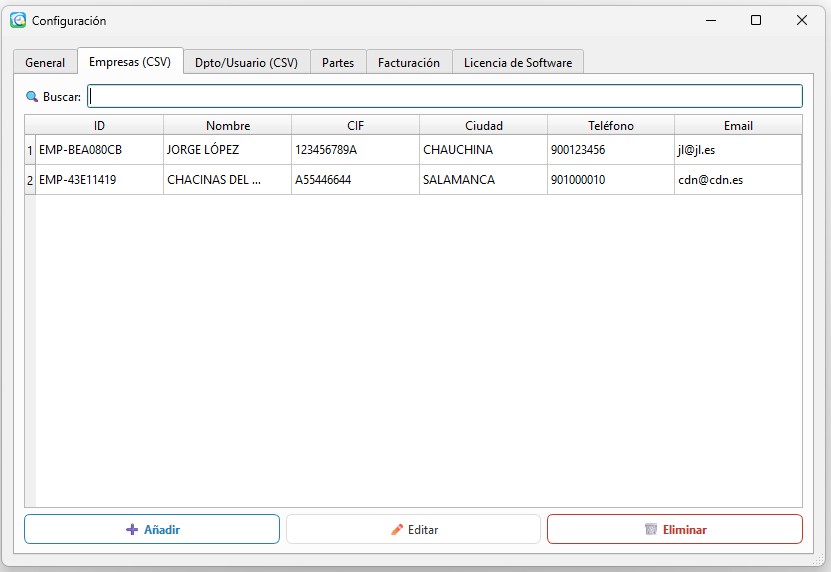Select the Empresas (CSV) tab
831x572 pixels.
(130, 61)
